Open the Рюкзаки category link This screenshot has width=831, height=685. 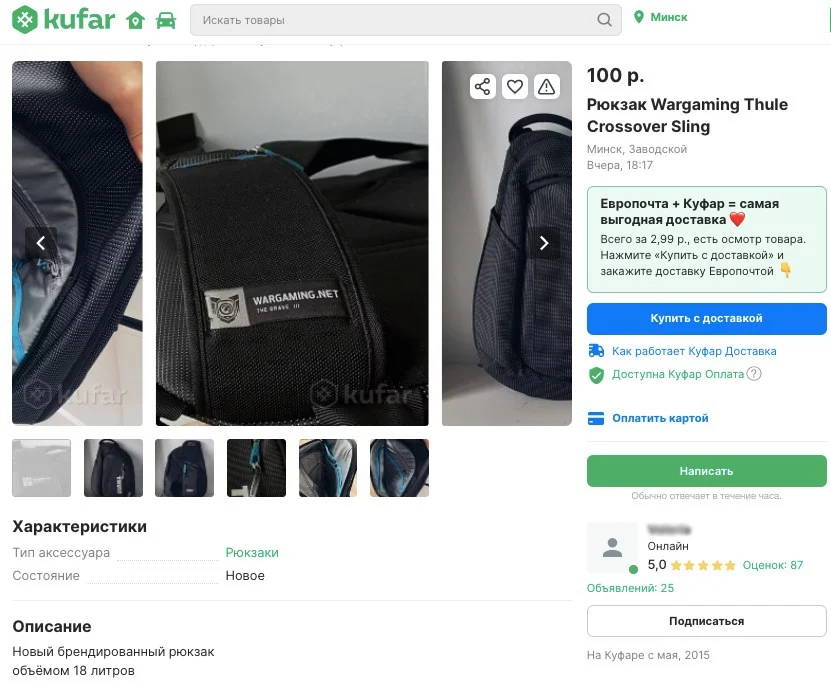pyautogui.click(x=252, y=553)
